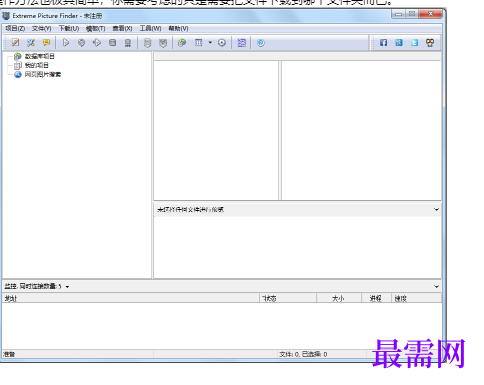484x385 pixels.
Task: Open the 文件(Y) menu
Action: [42, 28]
